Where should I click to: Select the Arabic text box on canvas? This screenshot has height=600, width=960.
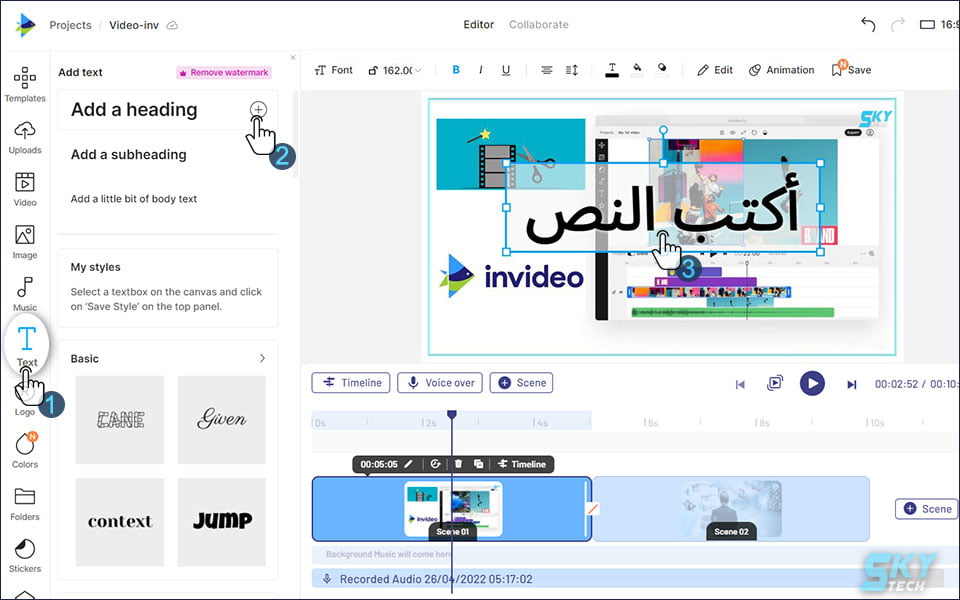tap(662, 208)
